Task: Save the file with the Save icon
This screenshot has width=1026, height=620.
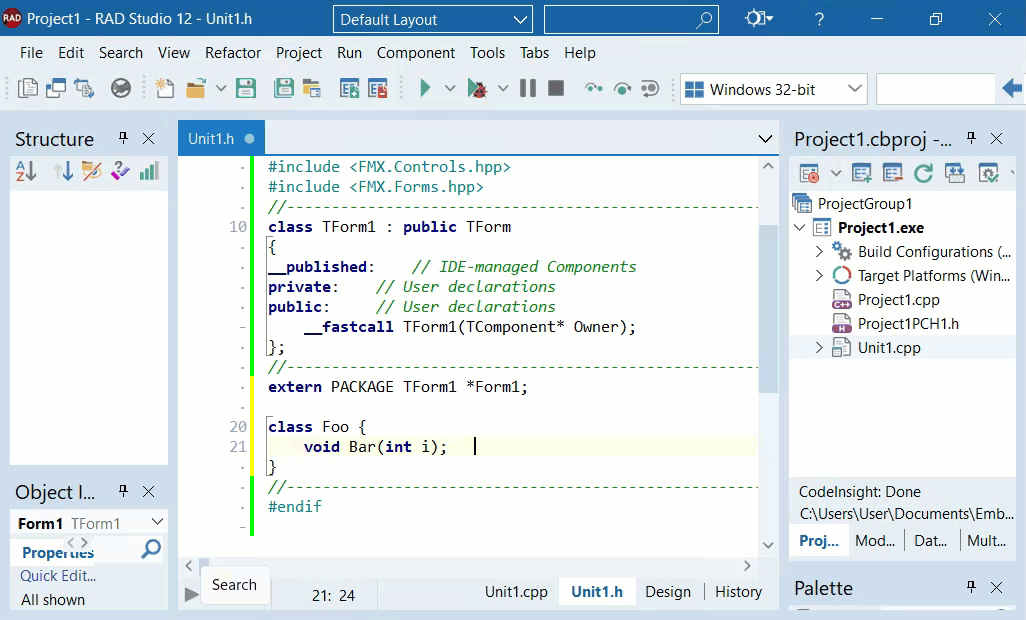Action: (x=246, y=88)
